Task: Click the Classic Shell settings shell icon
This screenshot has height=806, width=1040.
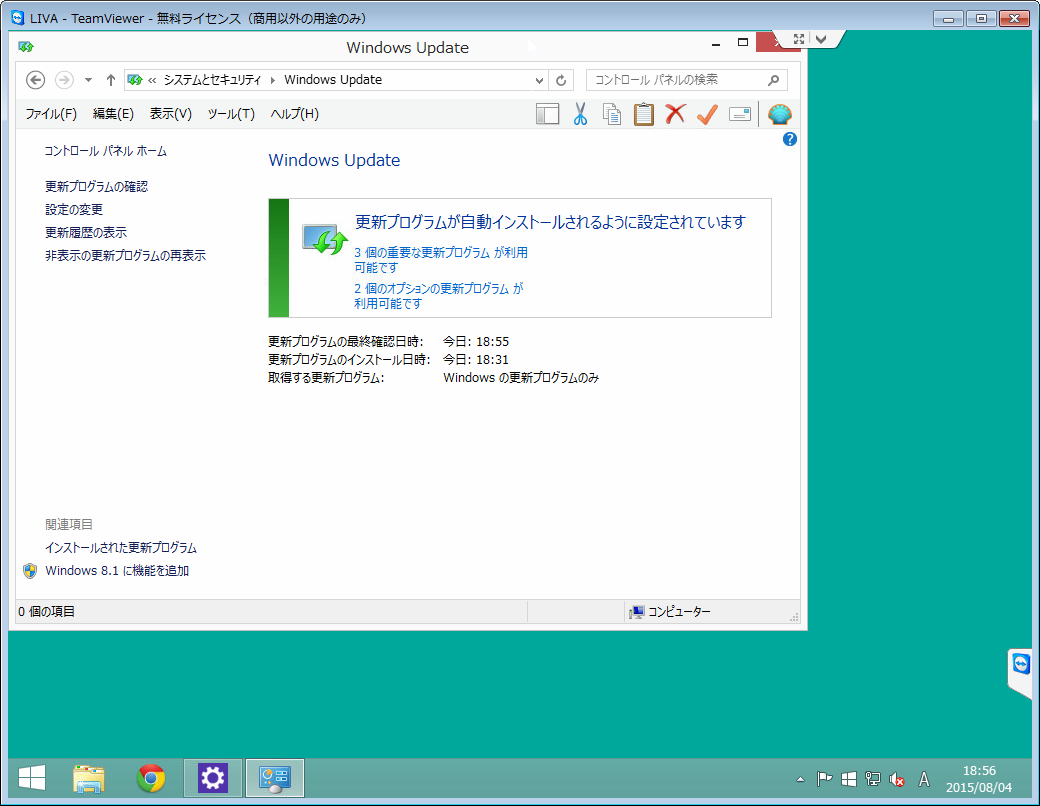Action: (x=779, y=114)
